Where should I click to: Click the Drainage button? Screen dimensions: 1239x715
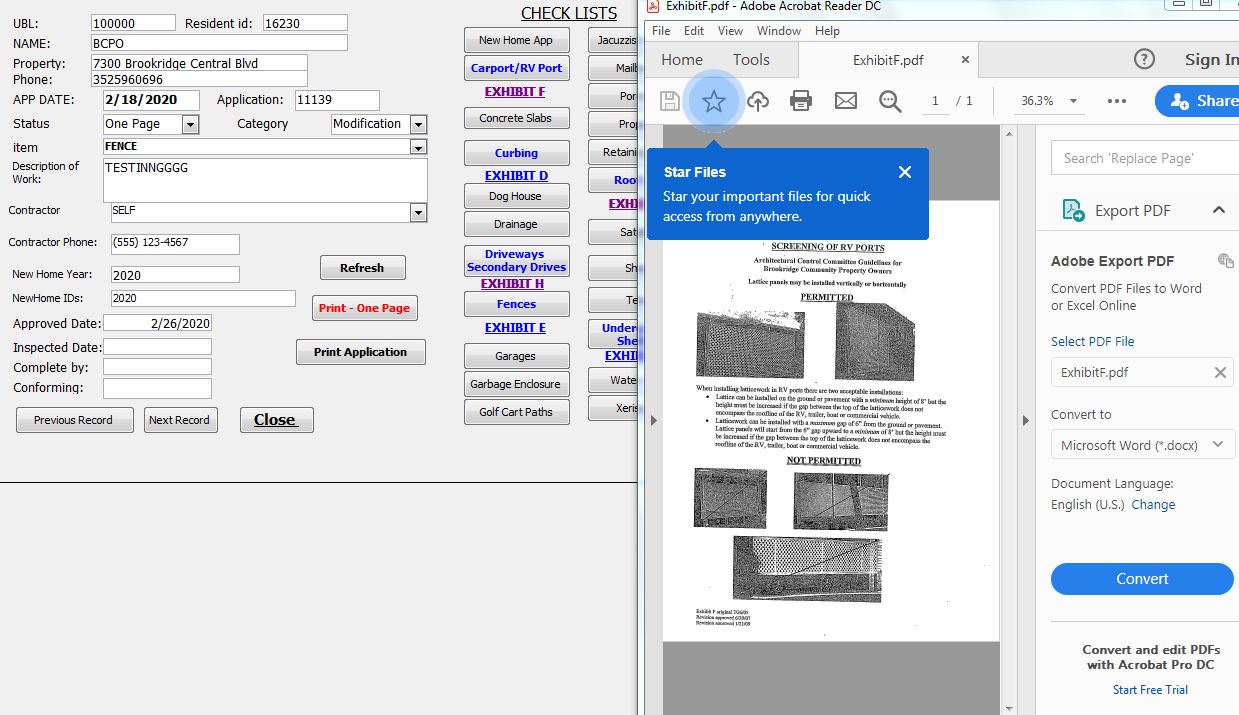point(516,224)
